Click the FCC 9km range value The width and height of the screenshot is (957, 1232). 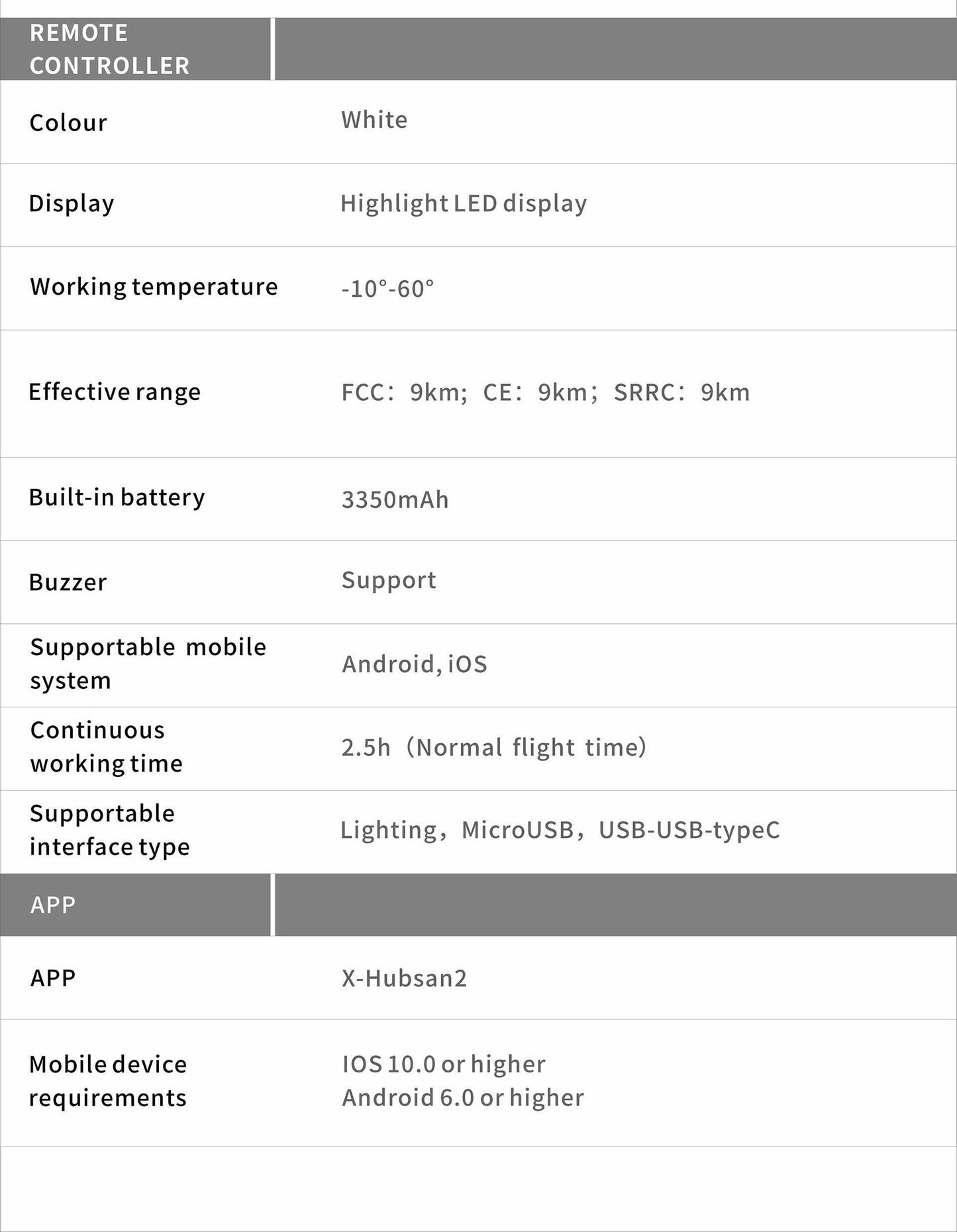[405, 393]
